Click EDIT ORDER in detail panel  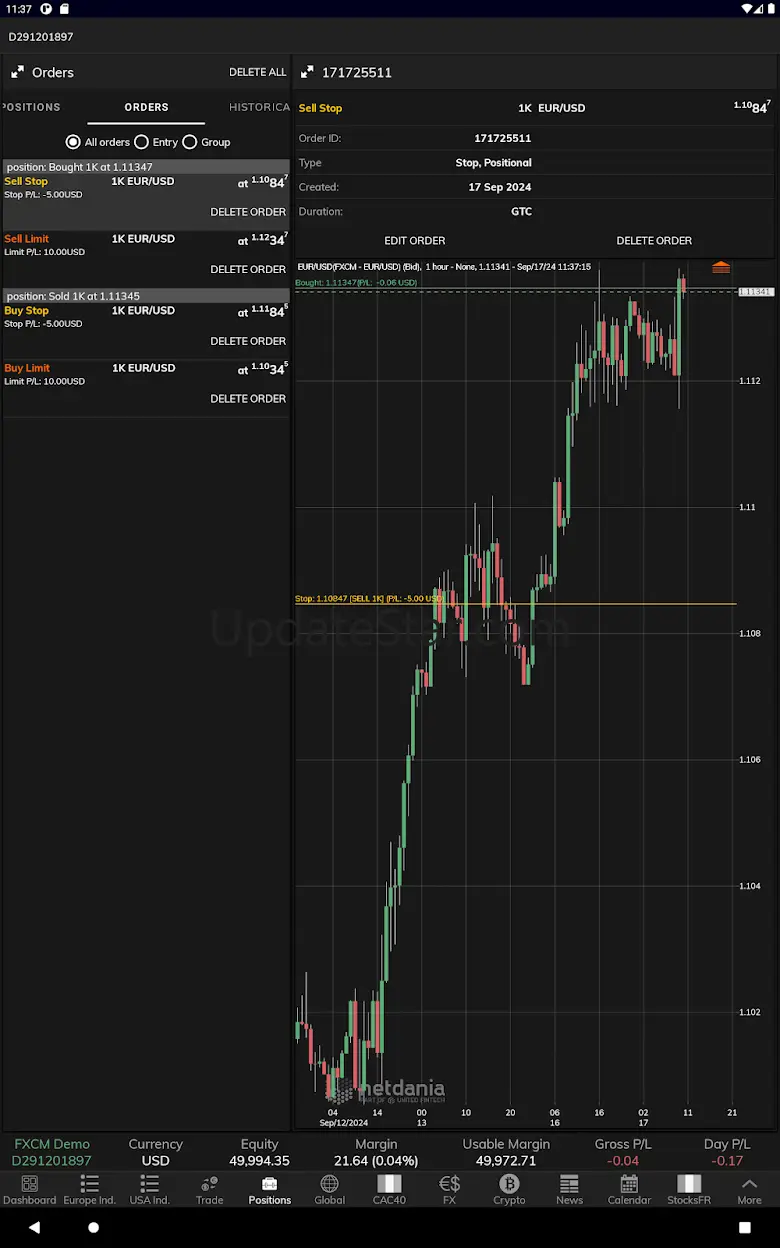click(x=415, y=240)
